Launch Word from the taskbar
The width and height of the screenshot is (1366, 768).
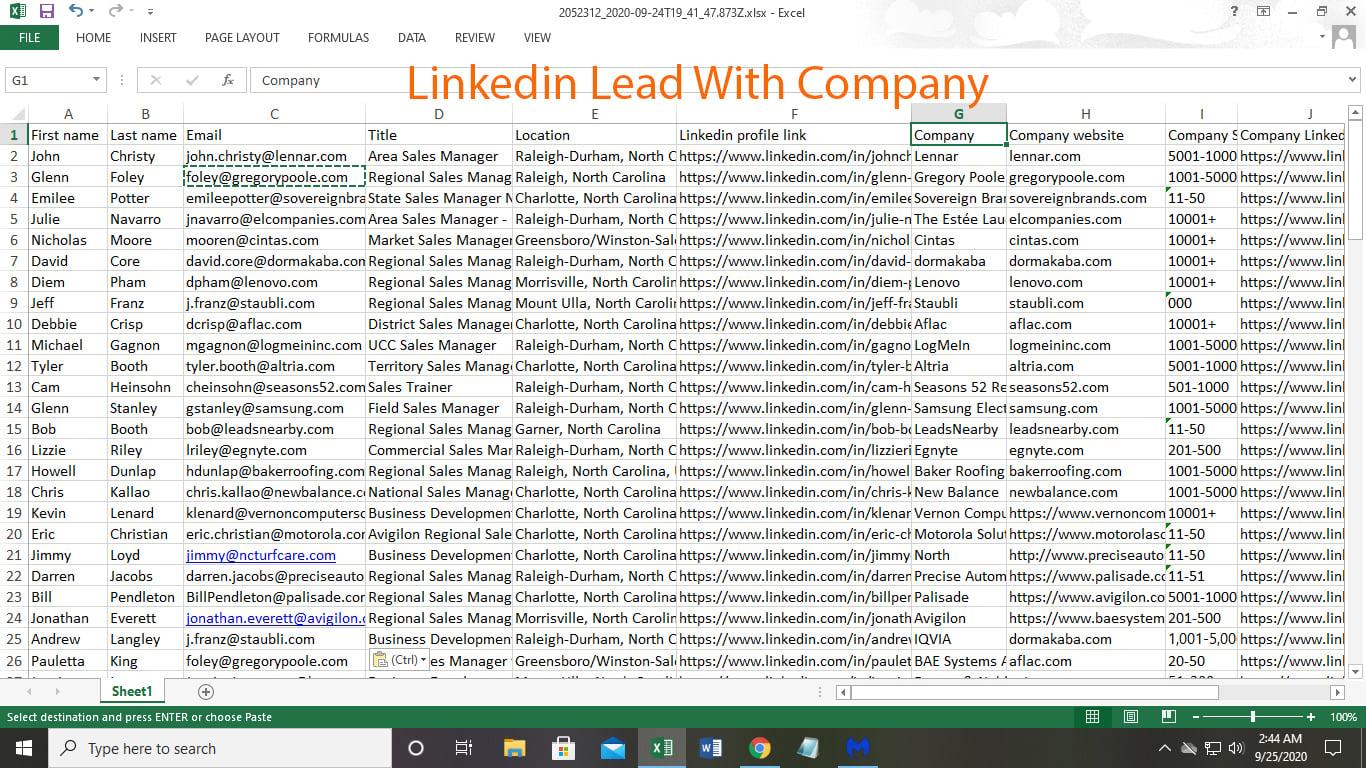(711, 747)
